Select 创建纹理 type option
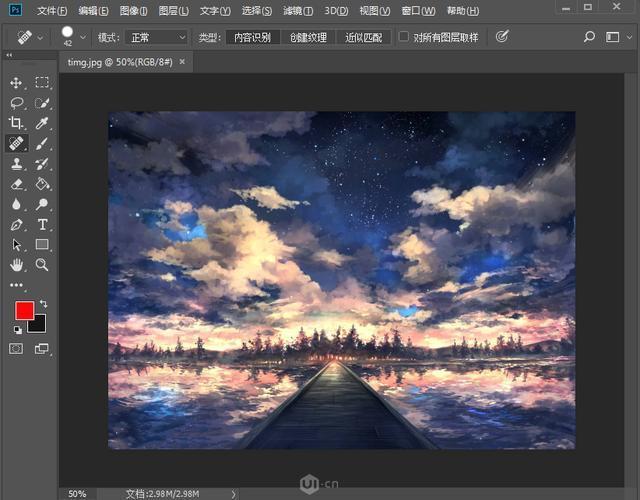Image resolution: width=640 pixels, height=500 pixels. 308,38
